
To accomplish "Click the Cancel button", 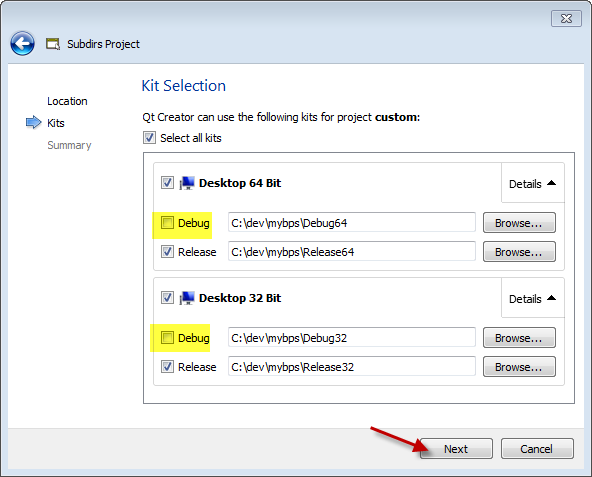I will 537,449.
